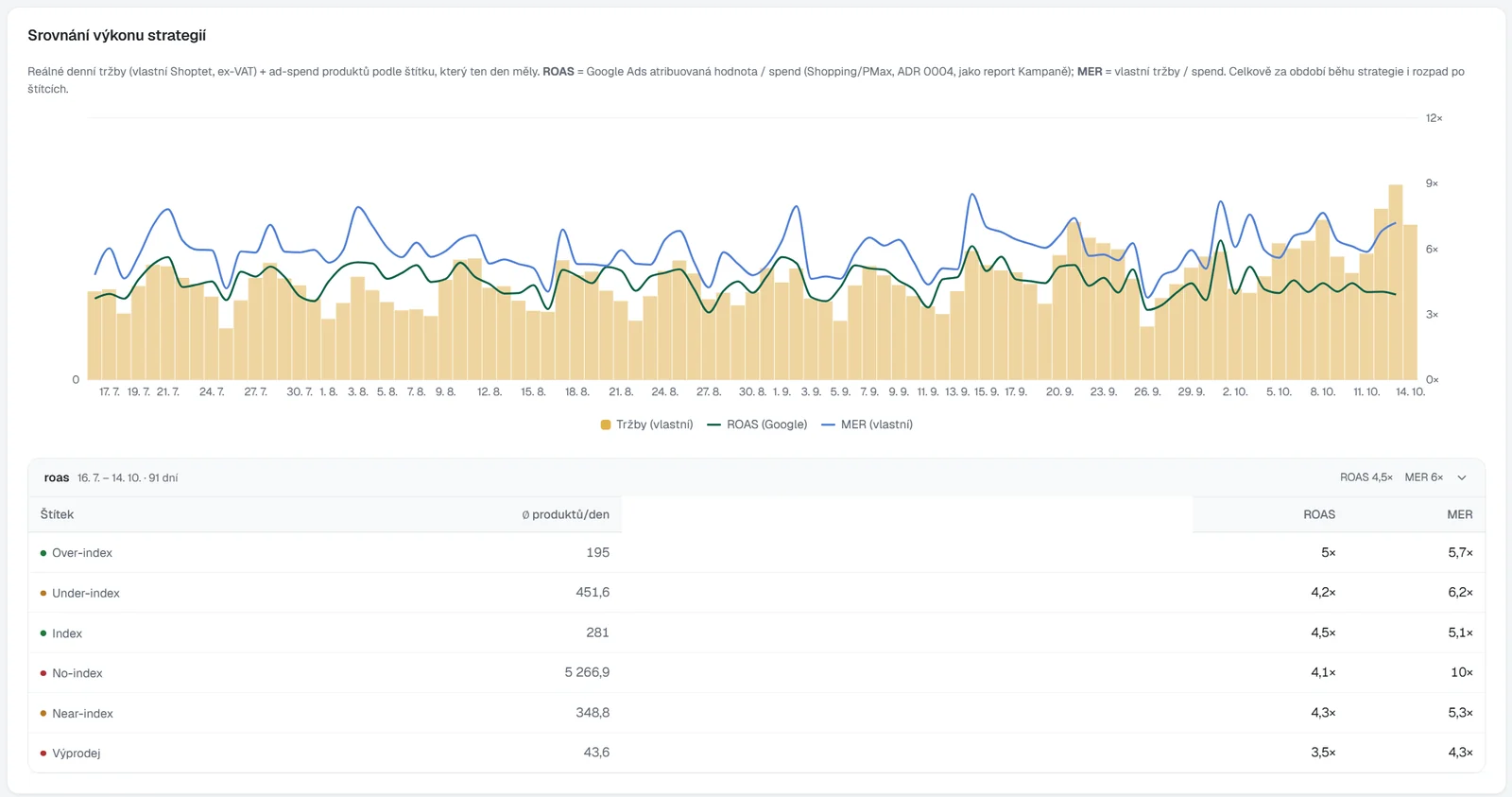Click the No-index row red dot
The width and height of the screenshot is (1512, 797).
click(x=43, y=673)
